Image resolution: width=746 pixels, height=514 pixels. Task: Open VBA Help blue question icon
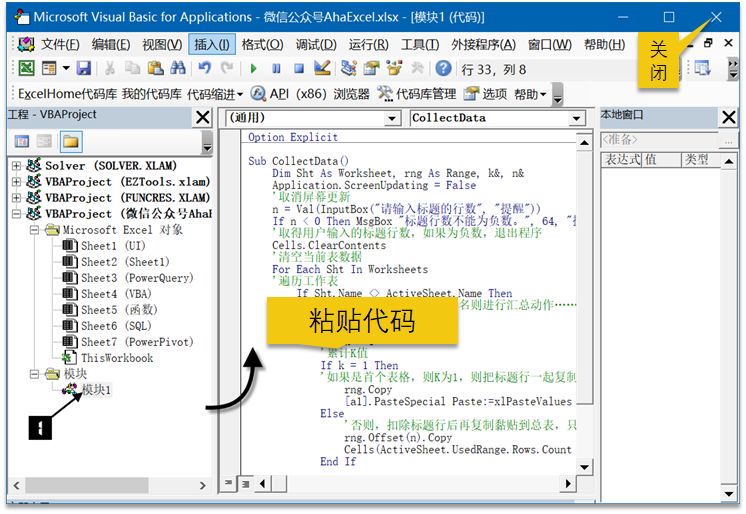tap(443, 69)
